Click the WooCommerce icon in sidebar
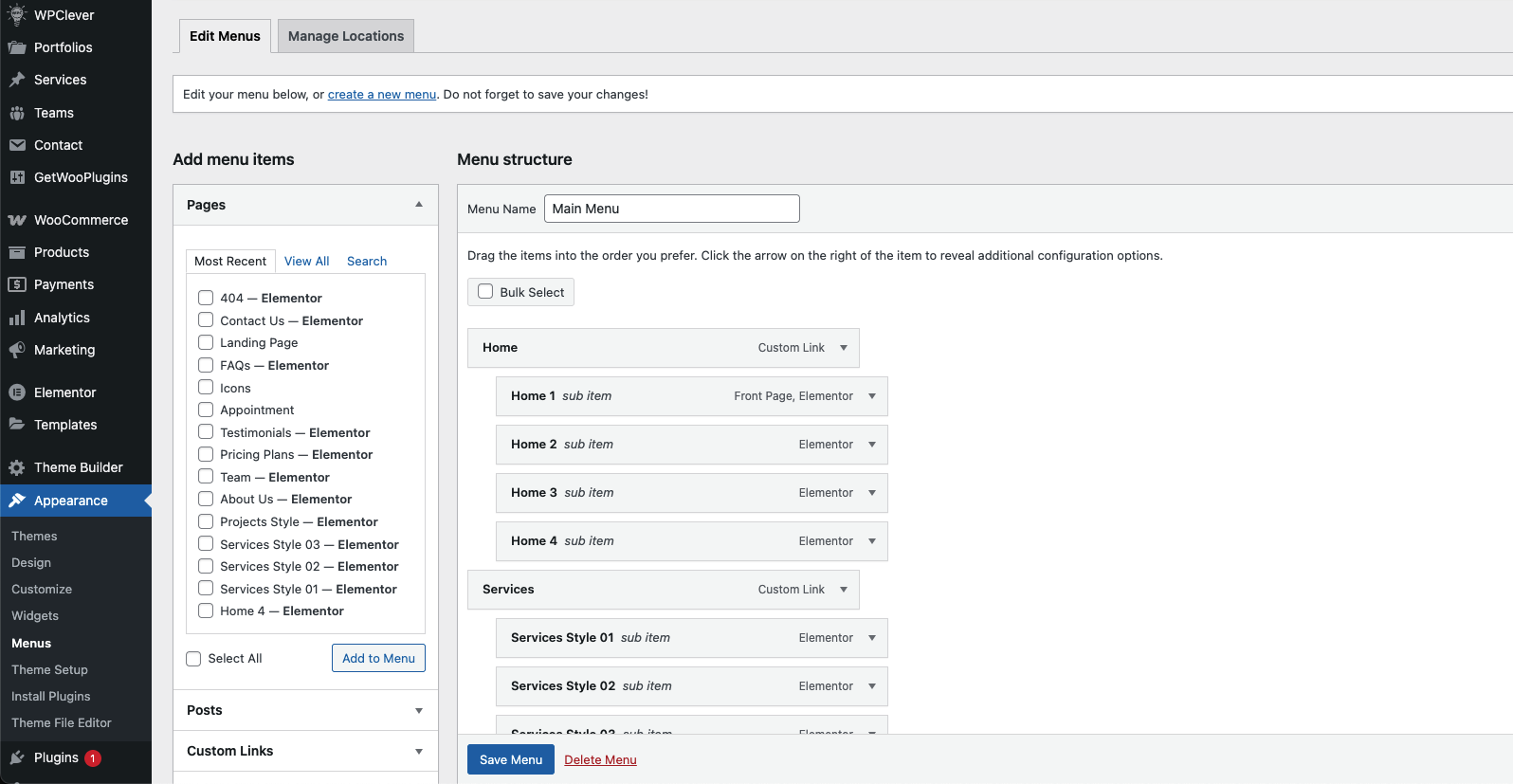 17,220
